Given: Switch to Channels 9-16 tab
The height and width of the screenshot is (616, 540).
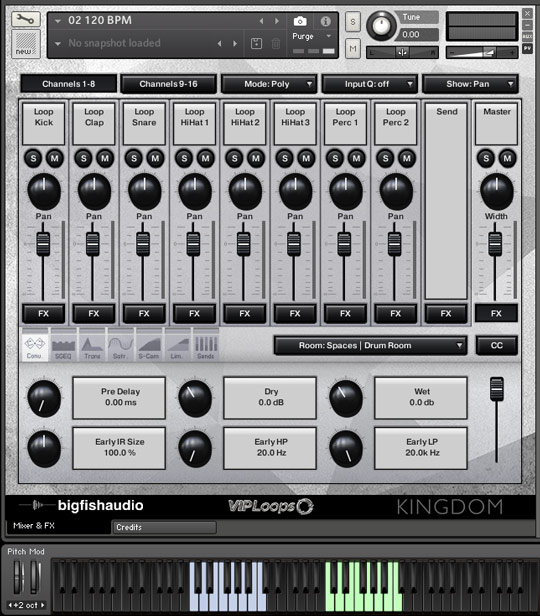Looking at the screenshot, I should 168,84.
